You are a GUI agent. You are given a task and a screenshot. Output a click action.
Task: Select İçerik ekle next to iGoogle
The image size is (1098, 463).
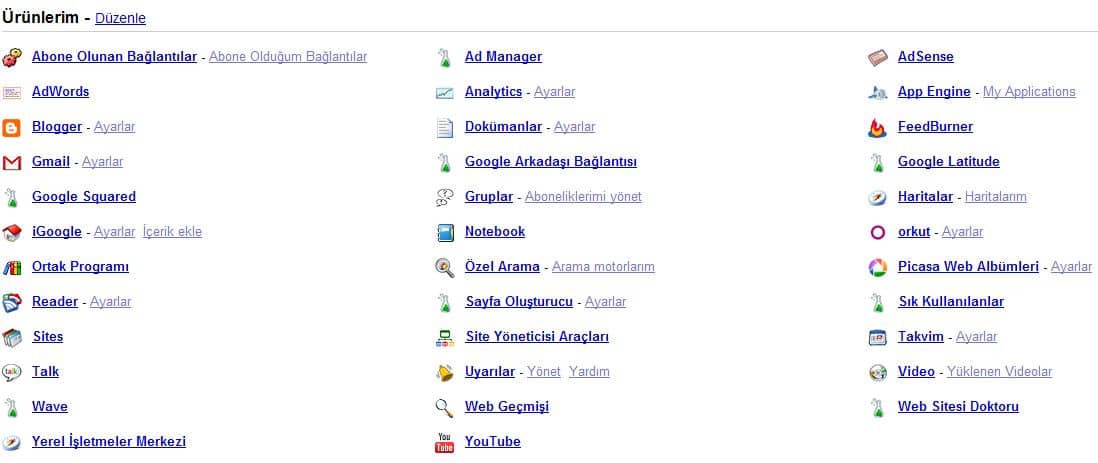click(172, 232)
